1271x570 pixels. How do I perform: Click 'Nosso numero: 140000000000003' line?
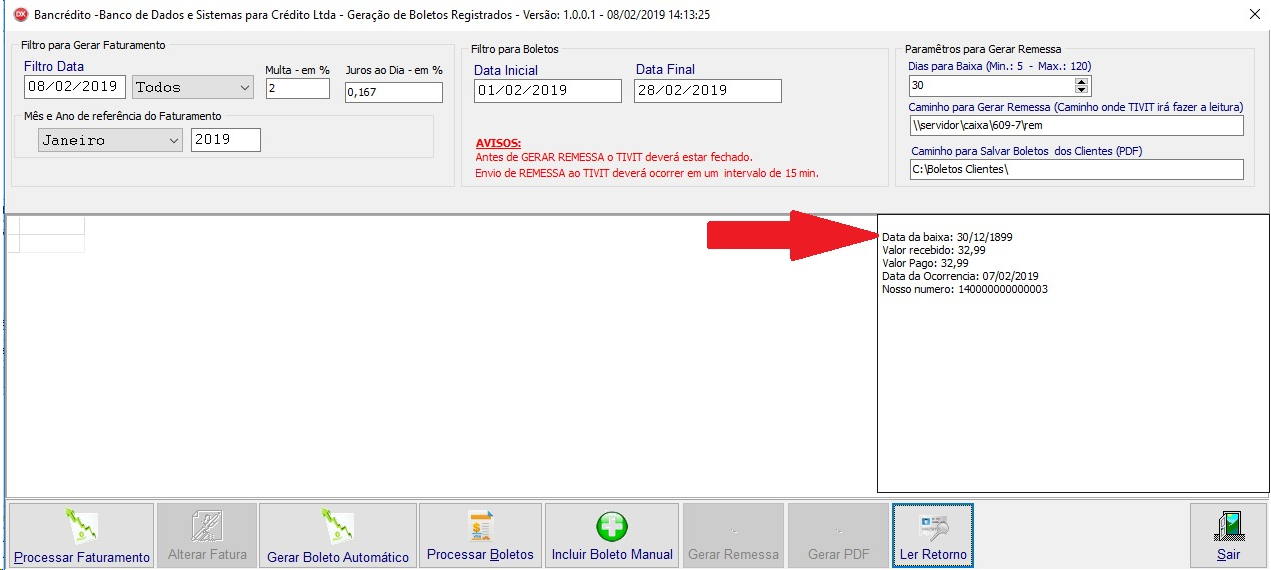pos(965,289)
